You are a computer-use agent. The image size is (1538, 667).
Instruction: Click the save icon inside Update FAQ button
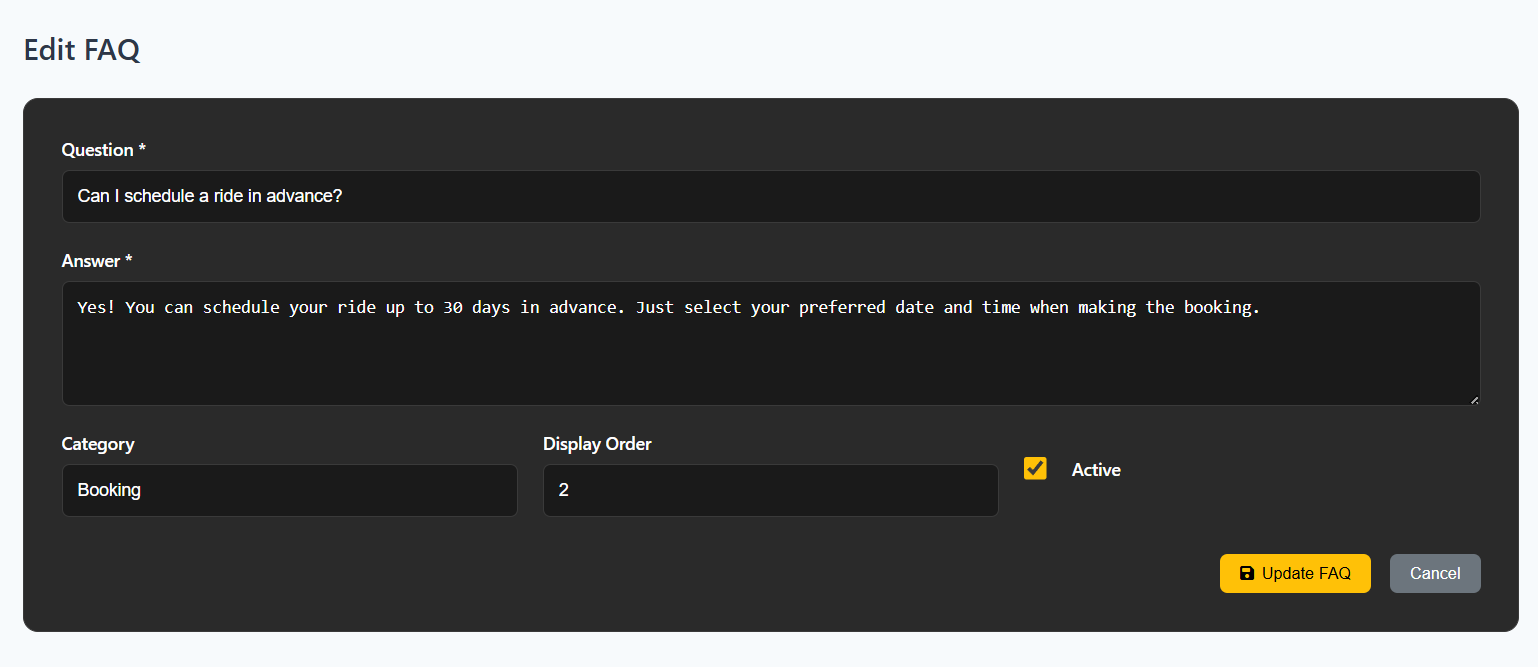point(1247,573)
